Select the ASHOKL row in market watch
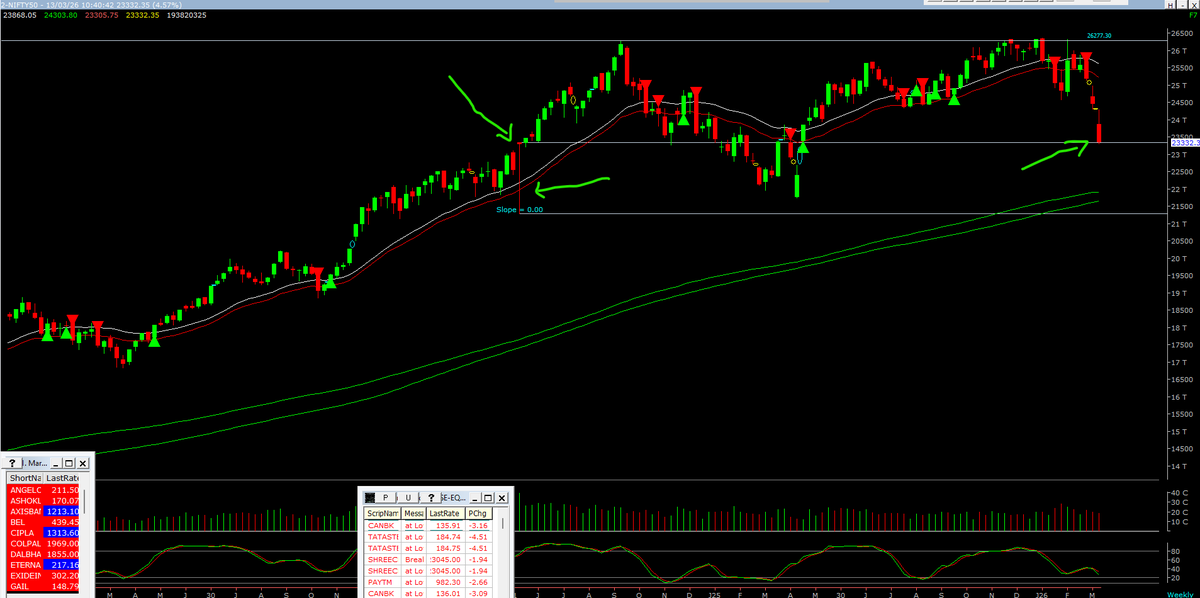This screenshot has width=1200, height=598. pyautogui.click(x=44, y=500)
